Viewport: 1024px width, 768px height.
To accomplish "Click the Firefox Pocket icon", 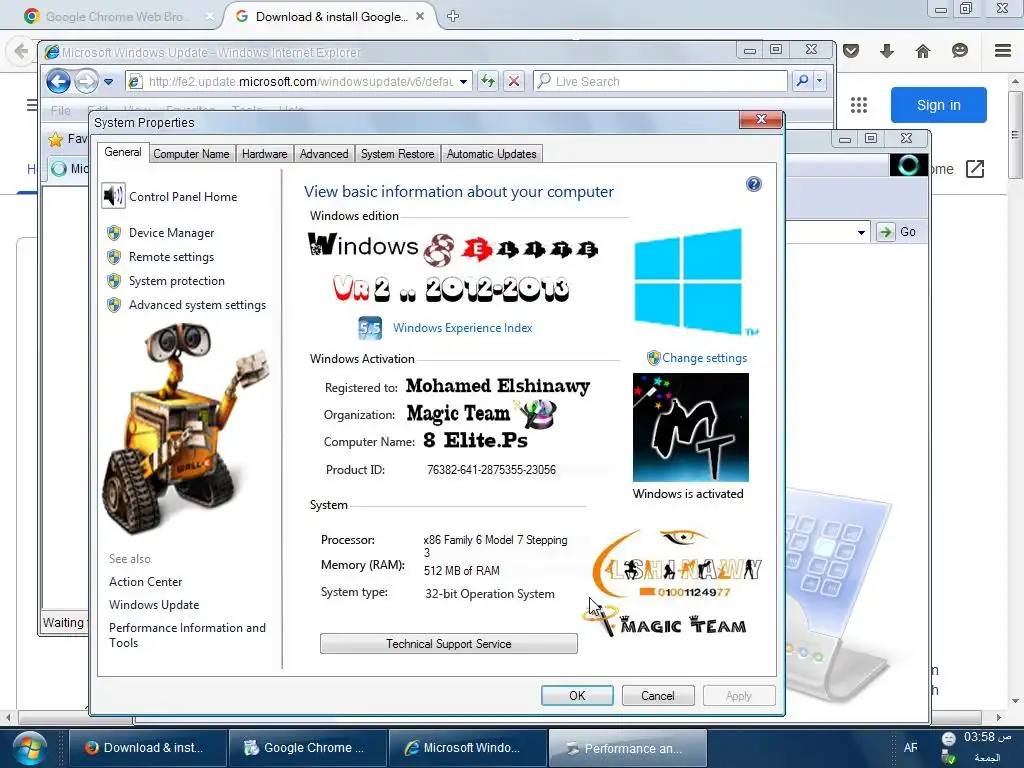I will point(851,51).
